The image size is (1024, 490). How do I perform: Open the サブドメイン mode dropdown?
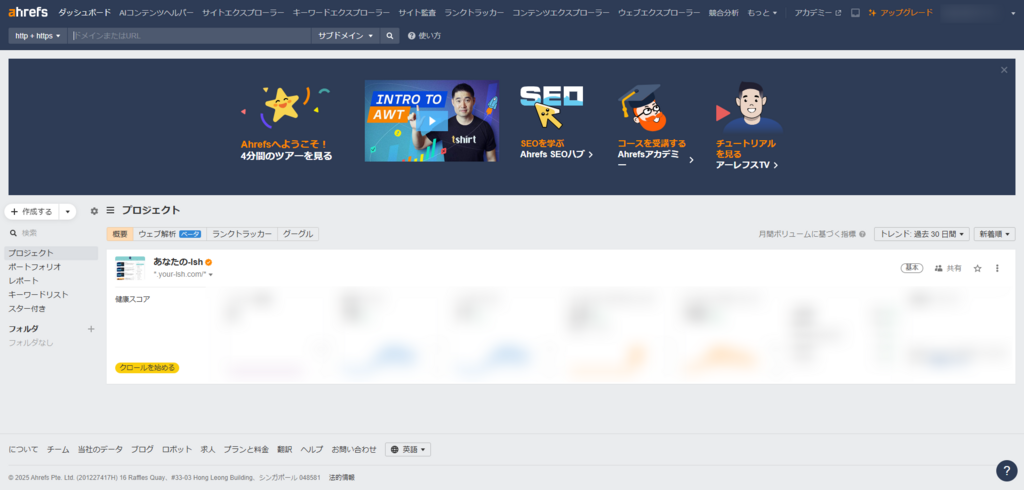point(345,36)
